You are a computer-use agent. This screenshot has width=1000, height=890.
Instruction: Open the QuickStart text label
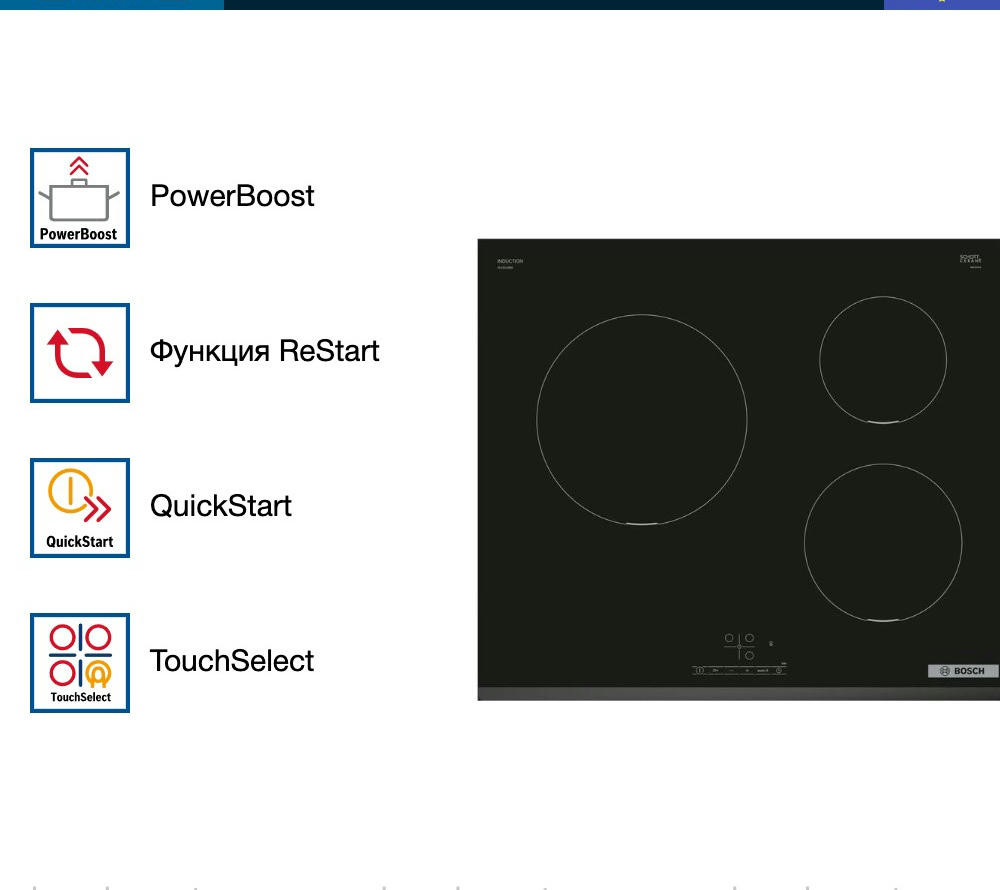pyautogui.click(x=221, y=506)
